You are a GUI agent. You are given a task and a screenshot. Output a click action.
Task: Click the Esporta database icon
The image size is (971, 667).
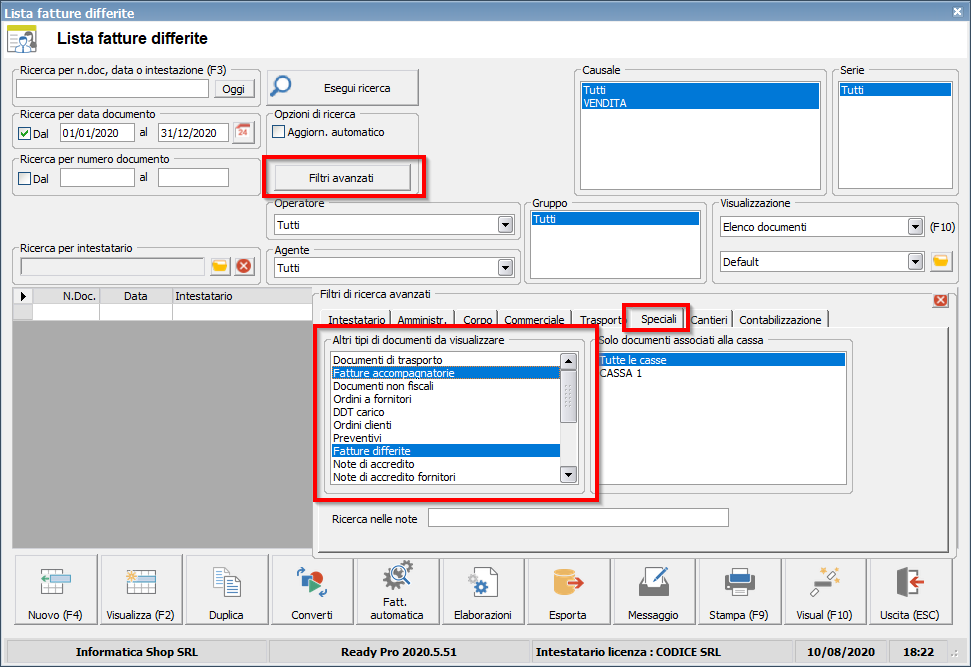[568, 590]
